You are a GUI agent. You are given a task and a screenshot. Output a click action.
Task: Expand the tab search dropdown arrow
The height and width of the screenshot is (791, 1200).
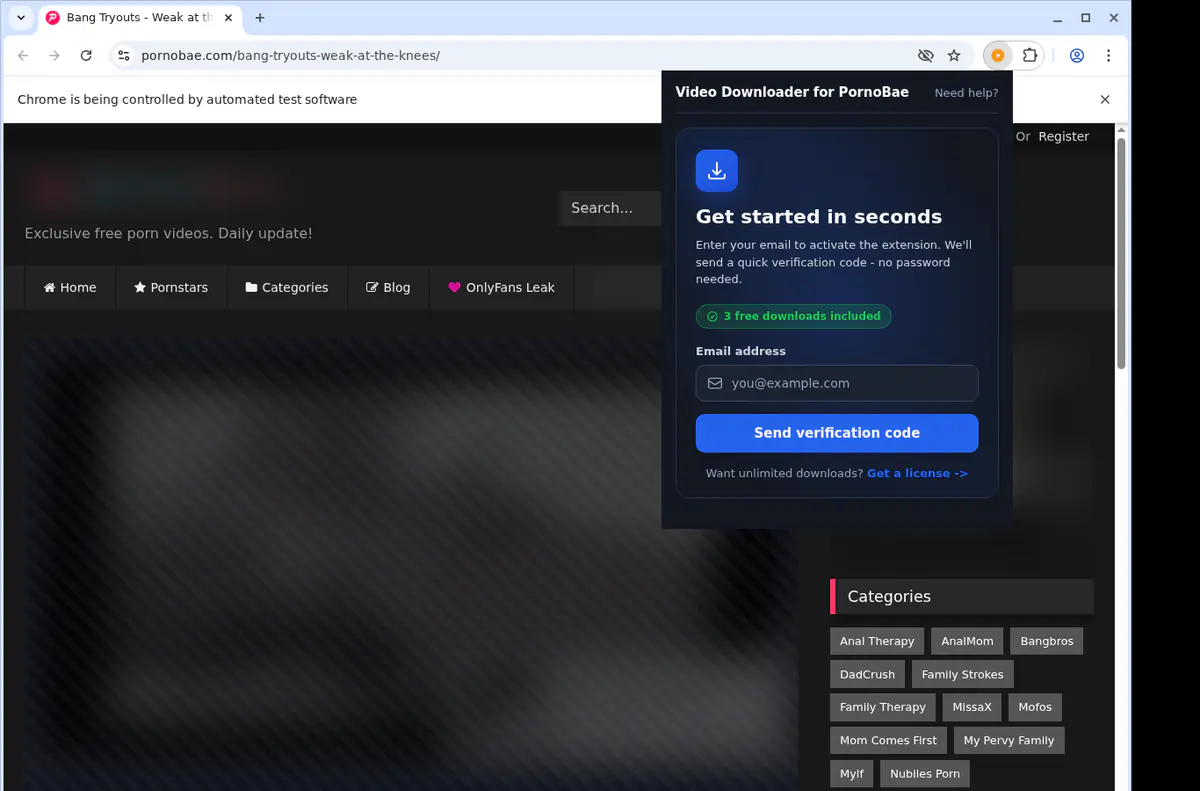pyautogui.click(x=21, y=18)
